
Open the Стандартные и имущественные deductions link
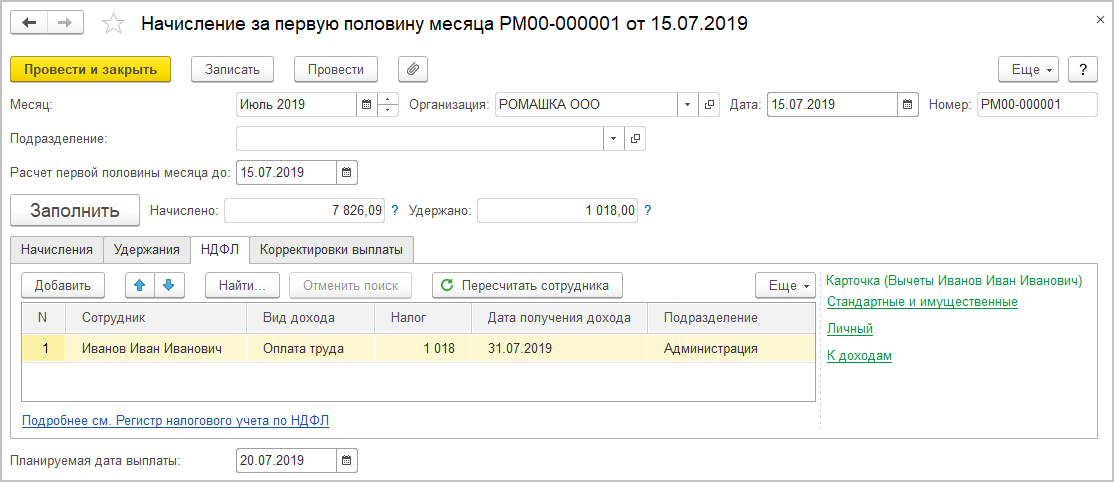coord(922,302)
